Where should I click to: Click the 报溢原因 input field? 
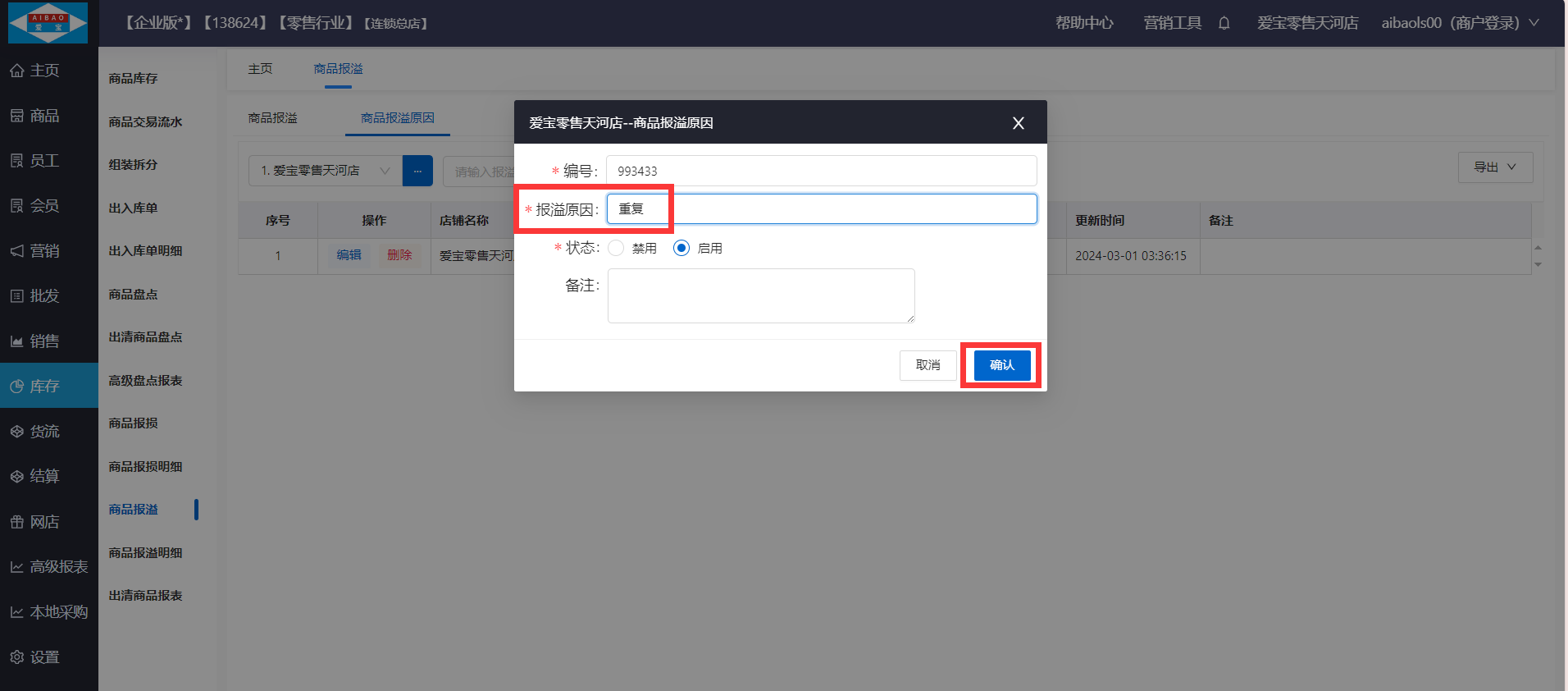(822, 208)
